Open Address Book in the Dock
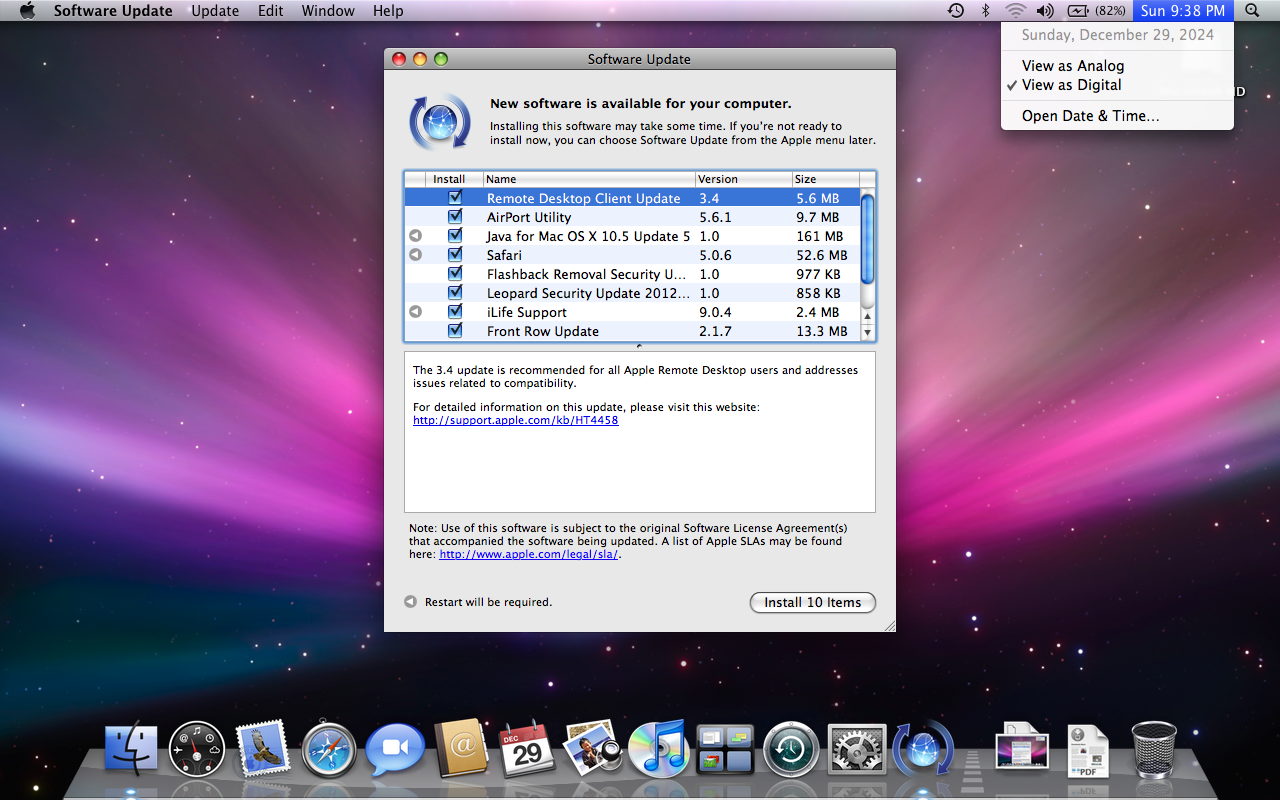Image resolution: width=1280 pixels, height=800 pixels. (461, 749)
